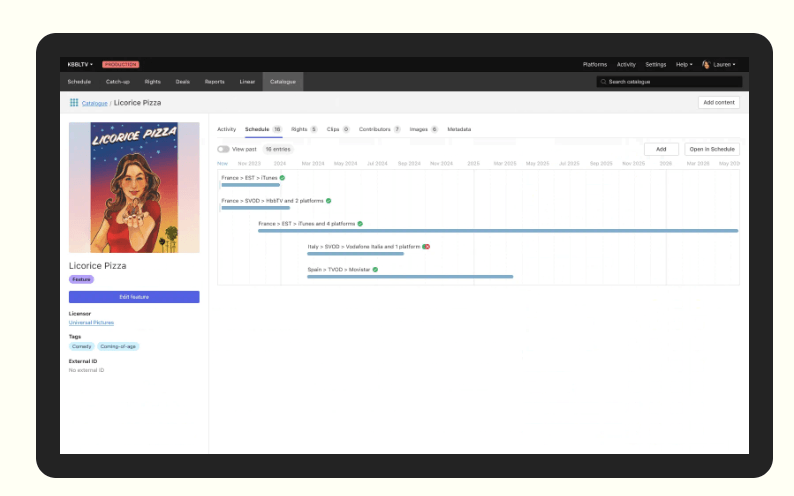
Task: Open Rights in the main navigation
Action: pyautogui.click(x=152, y=81)
